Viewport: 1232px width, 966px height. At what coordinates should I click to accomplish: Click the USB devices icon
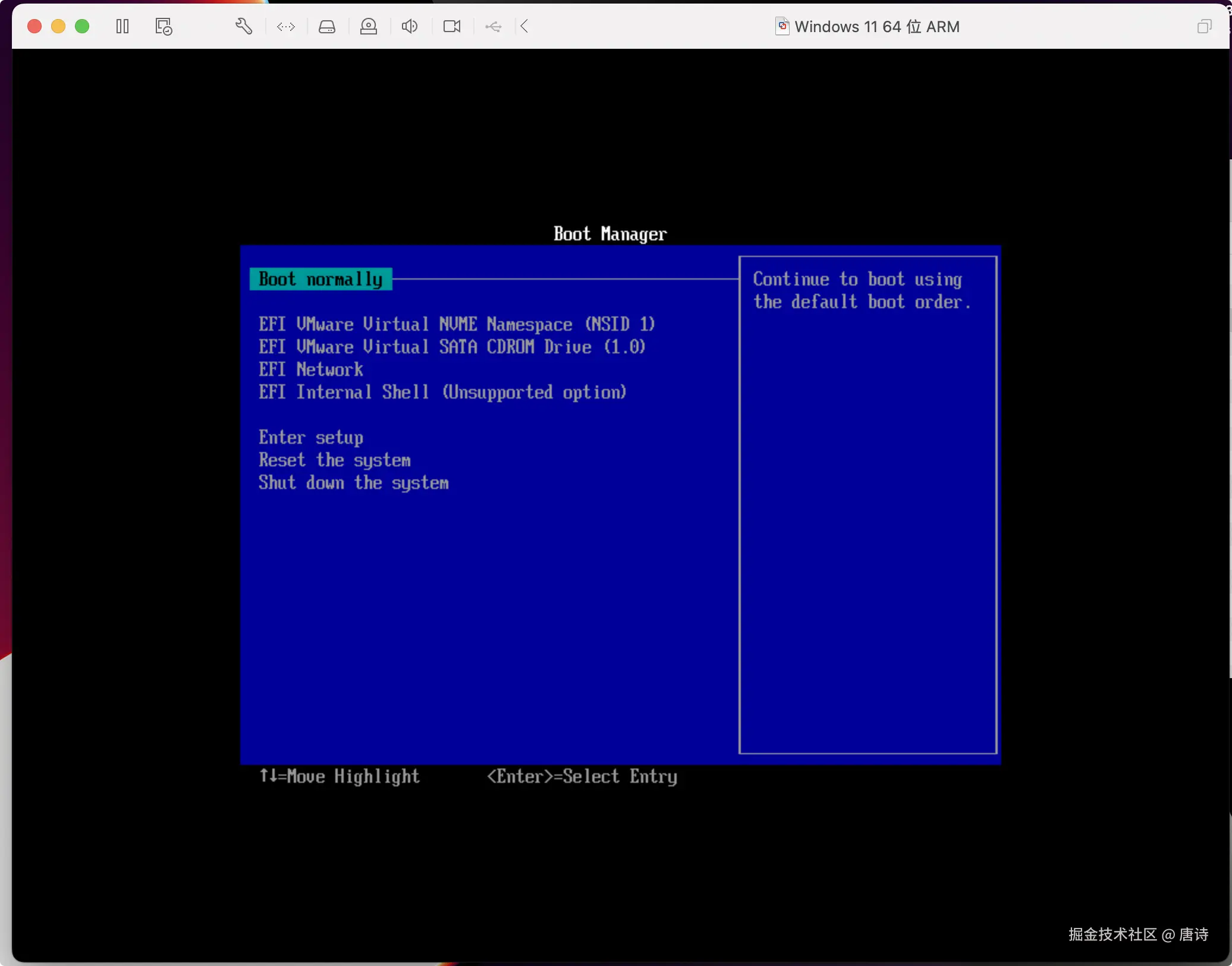tap(493, 26)
